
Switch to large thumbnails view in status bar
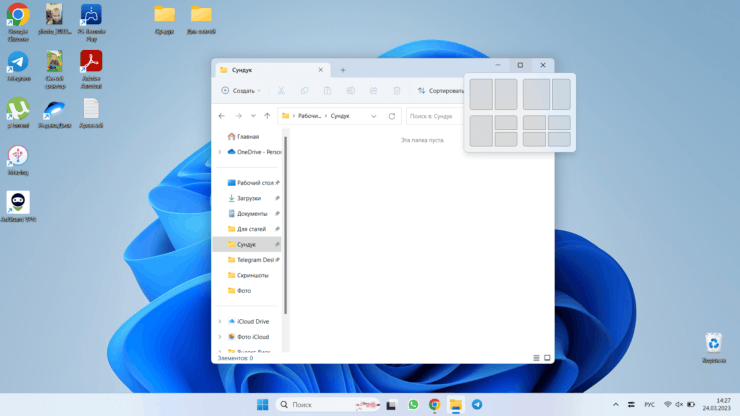[546, 357]
